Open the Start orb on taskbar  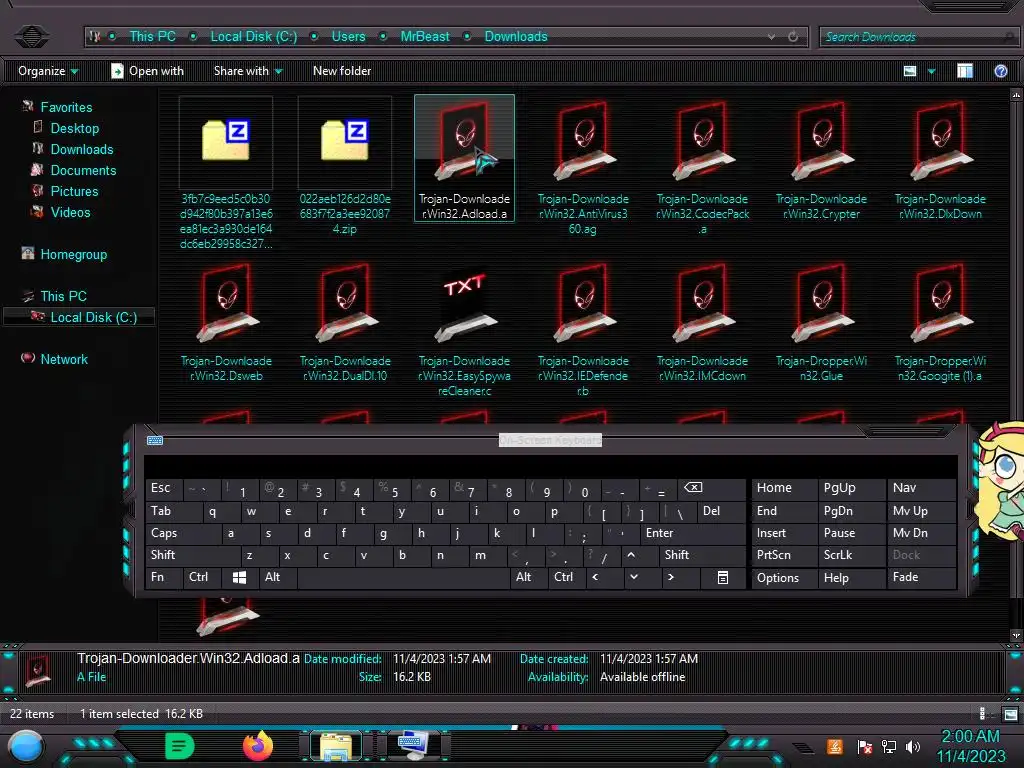coord(26,746)
